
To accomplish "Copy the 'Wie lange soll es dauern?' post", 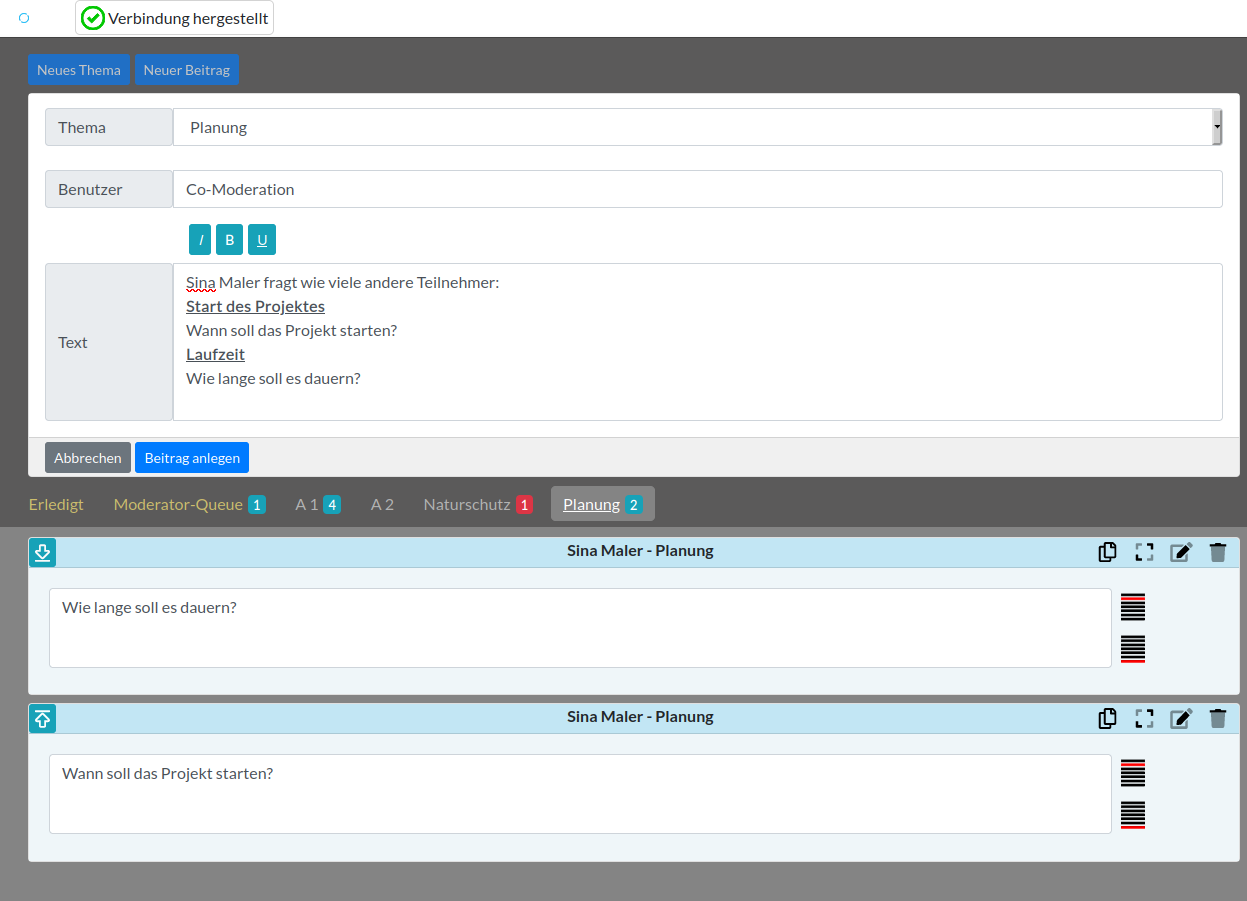I will (x=1107, y=552).
